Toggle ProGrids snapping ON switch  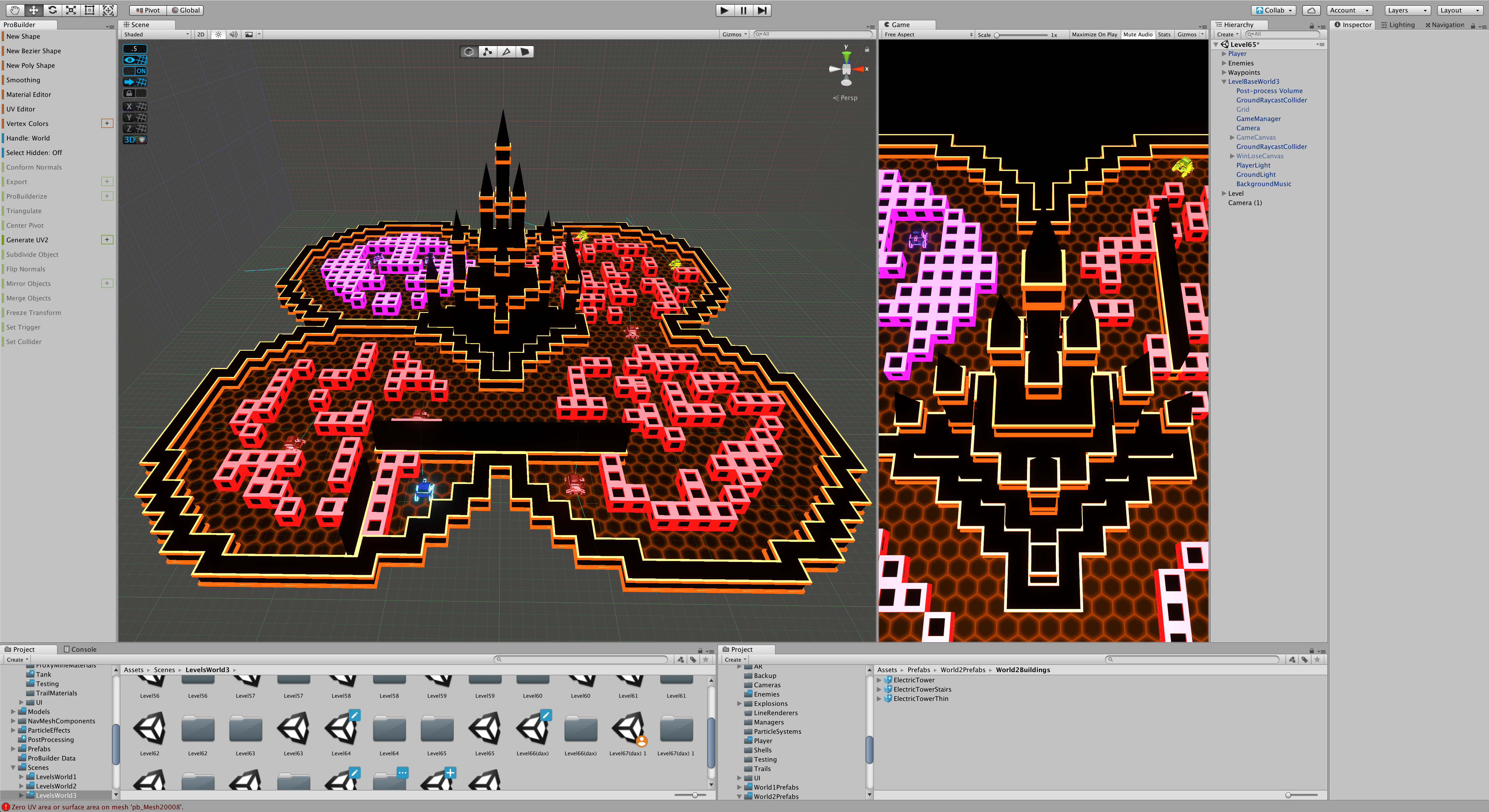click(x=135, y=71)
